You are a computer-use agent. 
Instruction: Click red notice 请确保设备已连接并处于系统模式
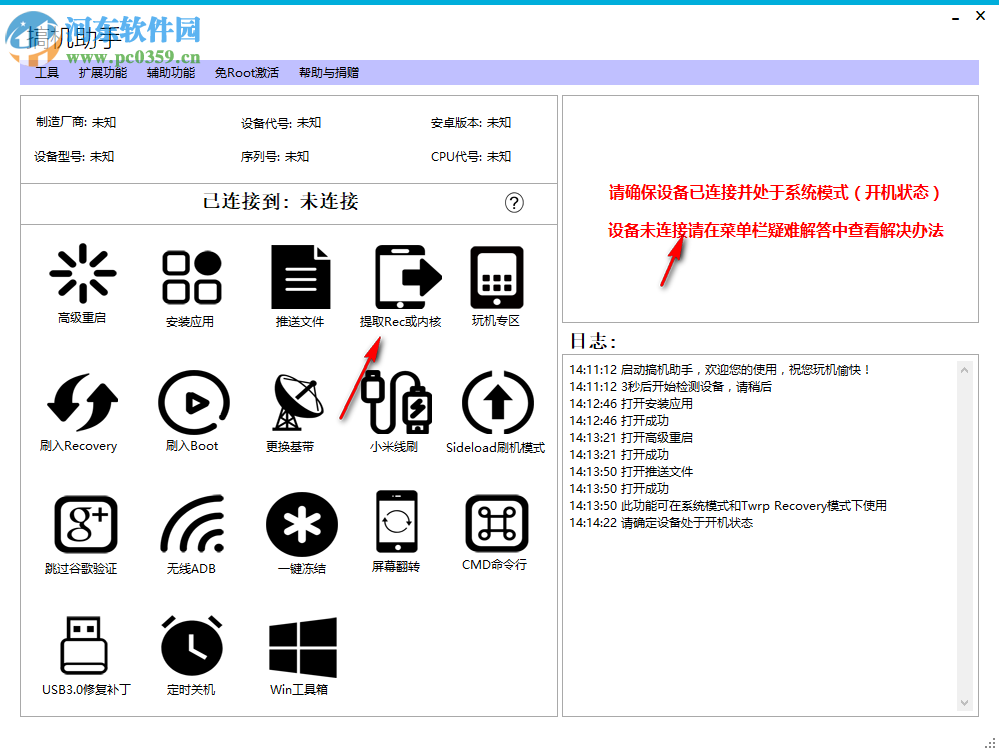pos(774,192)
